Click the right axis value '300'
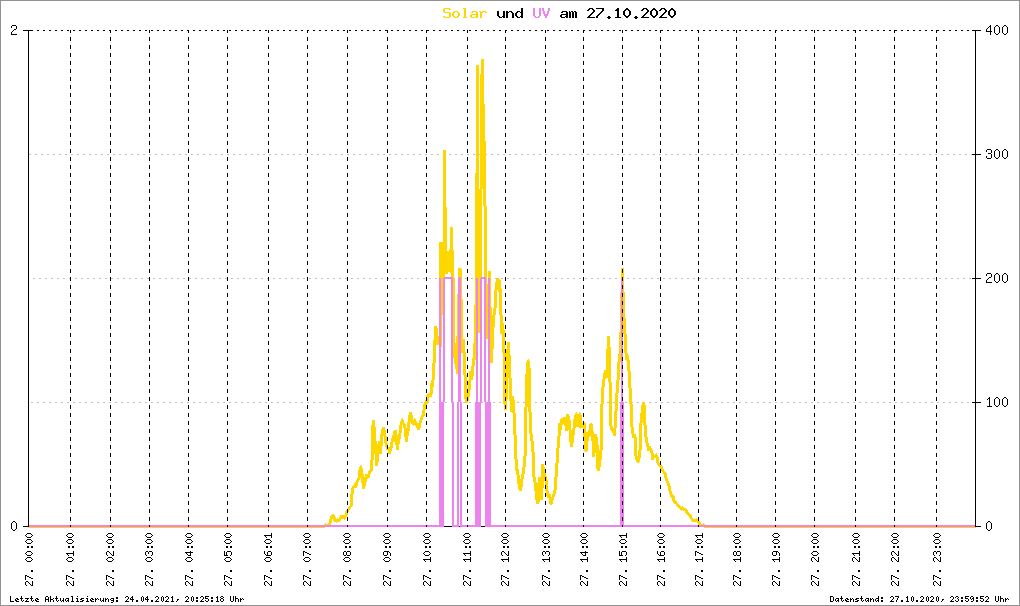Image resolution: width=1020 pixels, height=606 pixels. tap(997, 154)
